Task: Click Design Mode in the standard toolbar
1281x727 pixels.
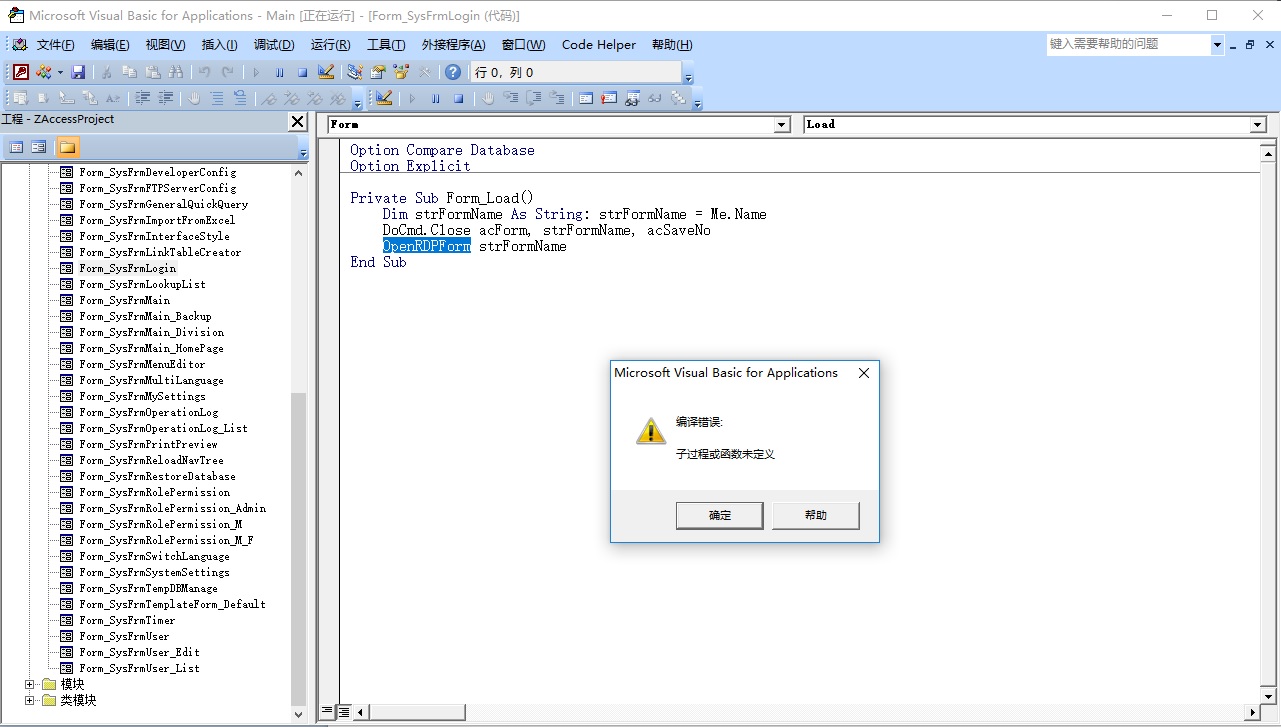Action: (x=326, y=72)
